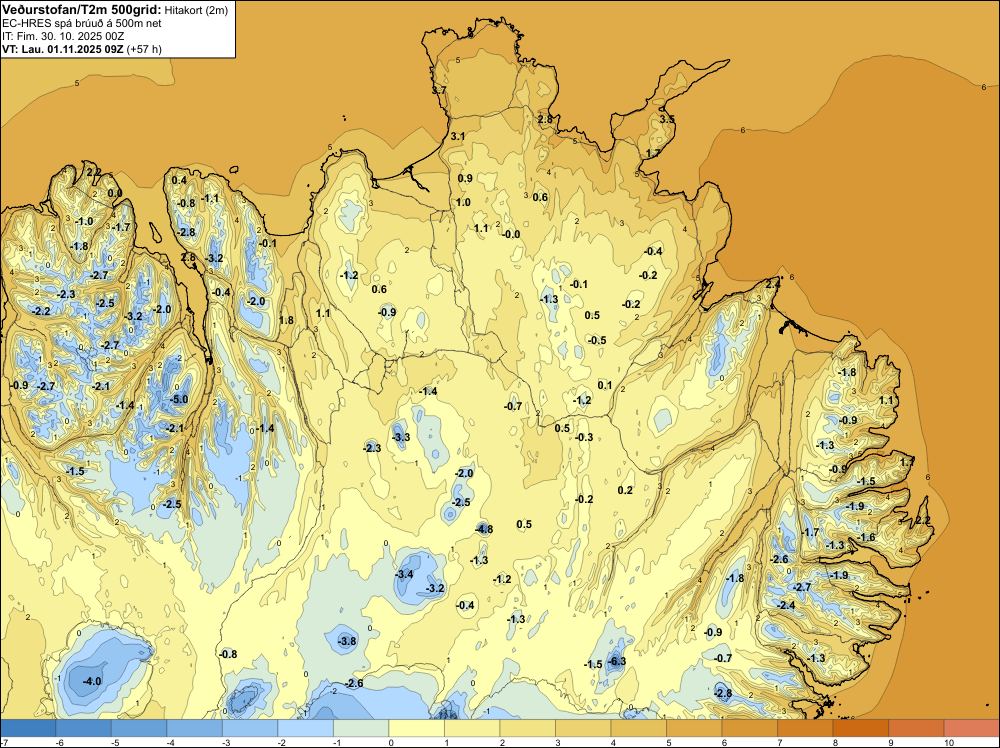Choose the color scale segment between 2 and 3

pyautogui.click(x=527, y=728)
